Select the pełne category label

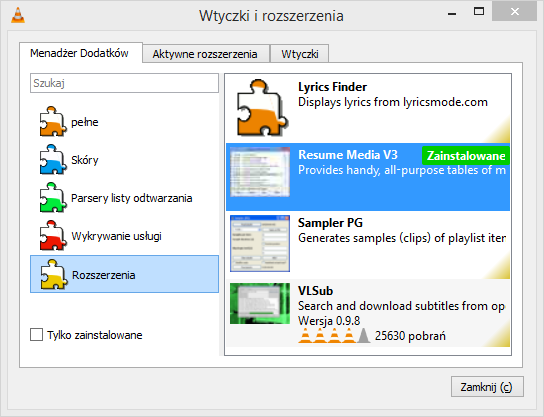(x=85, y=122)
